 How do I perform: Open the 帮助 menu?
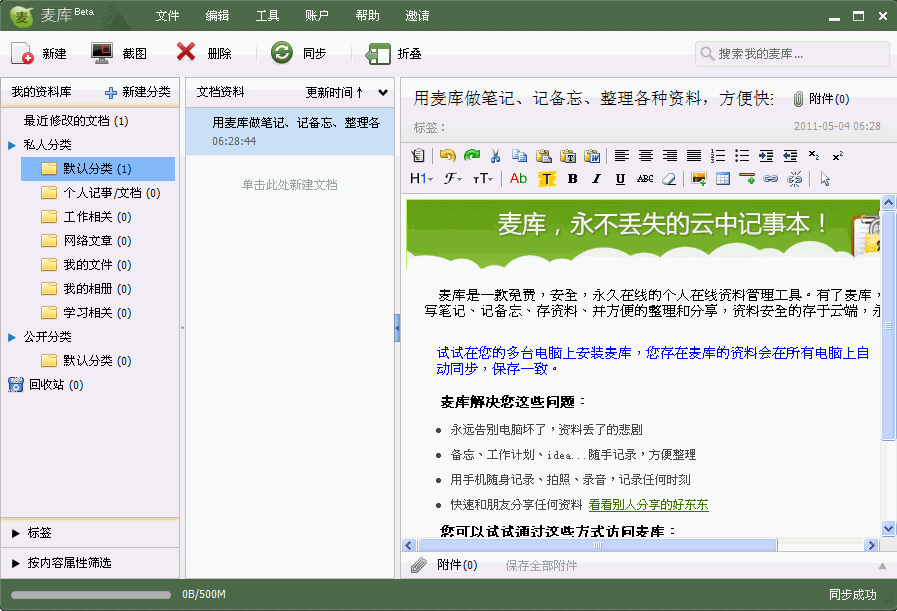point(367,16)
